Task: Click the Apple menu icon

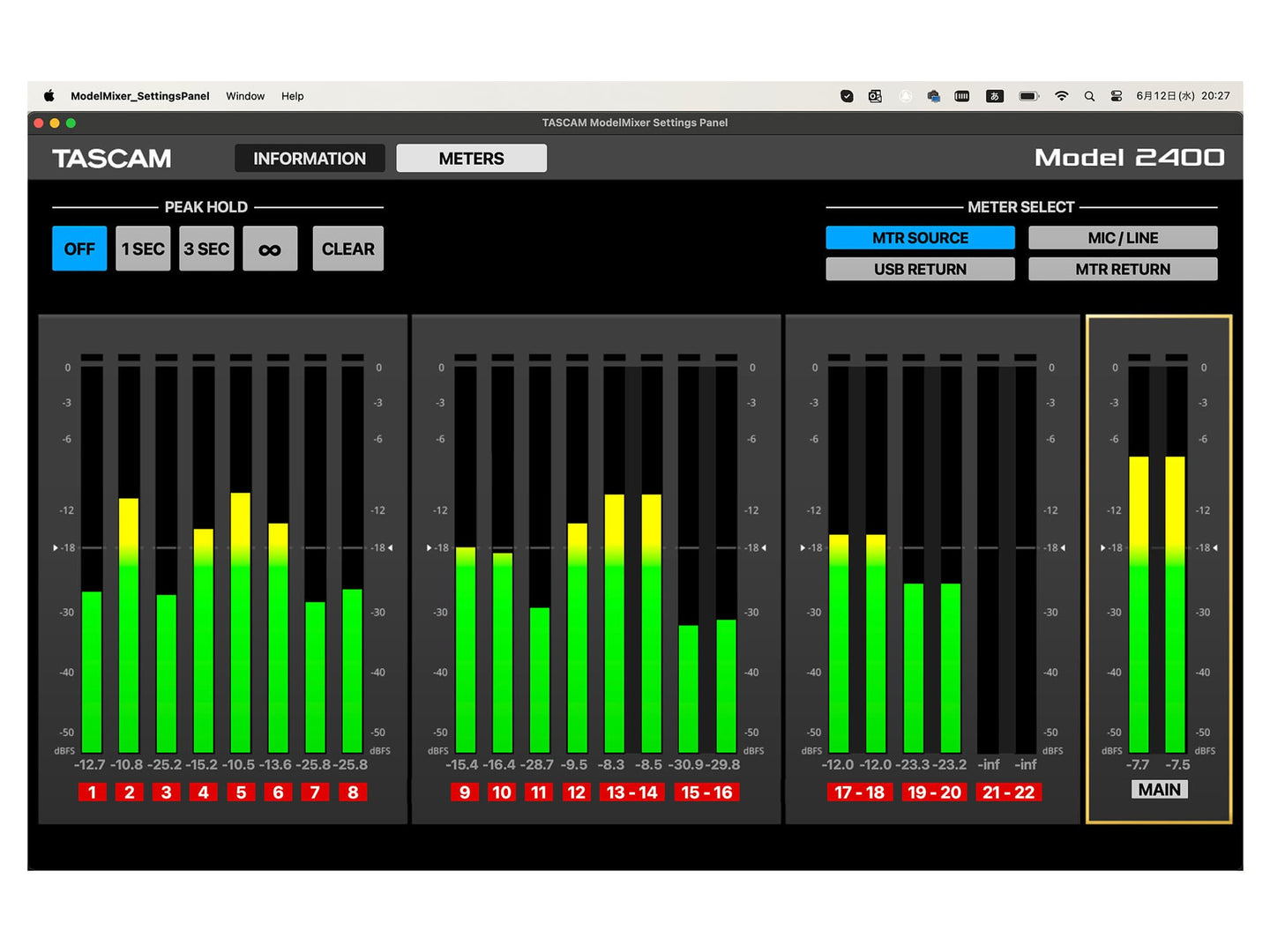Action: (x=49, y=96)
